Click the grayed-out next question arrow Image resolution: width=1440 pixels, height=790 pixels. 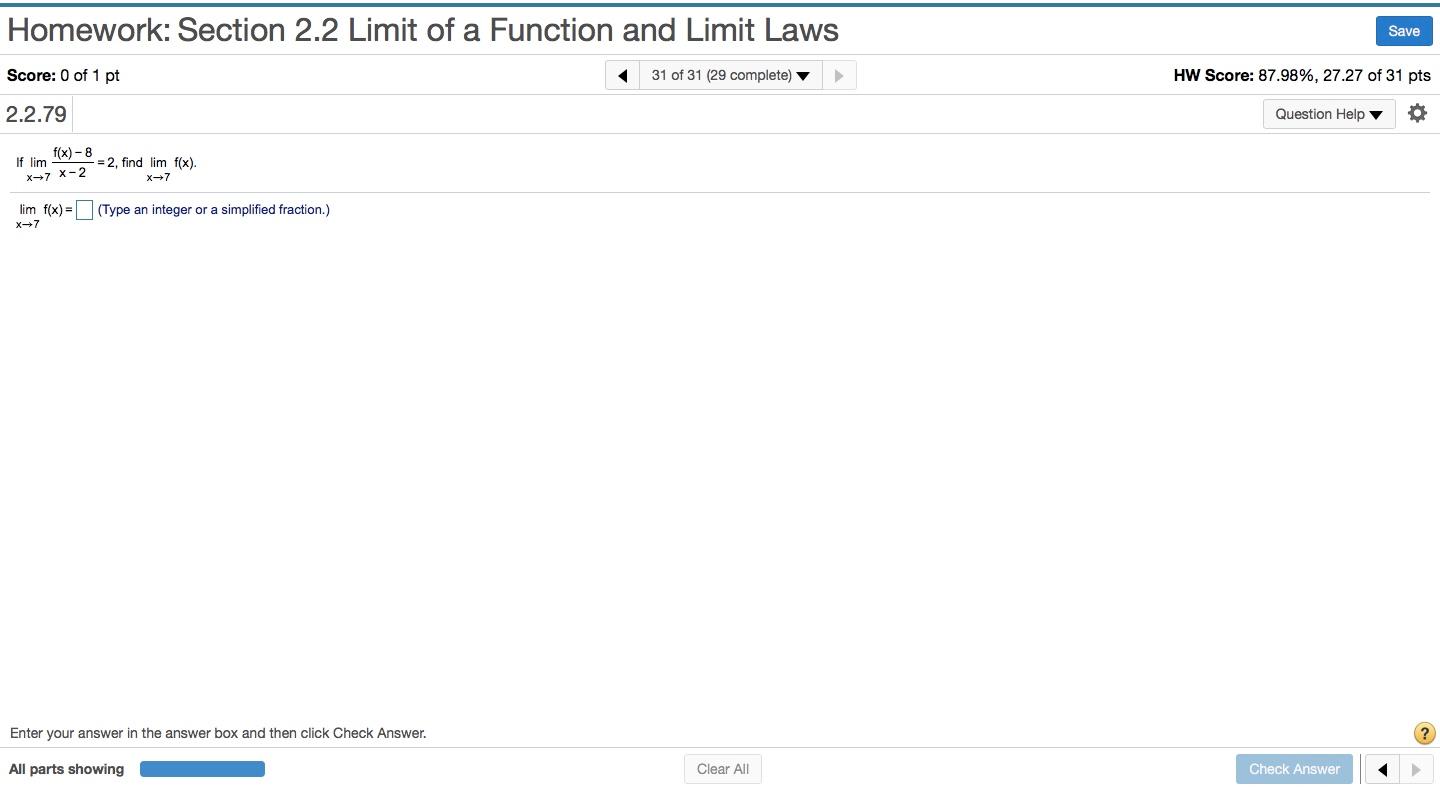(x=839, y=75)
